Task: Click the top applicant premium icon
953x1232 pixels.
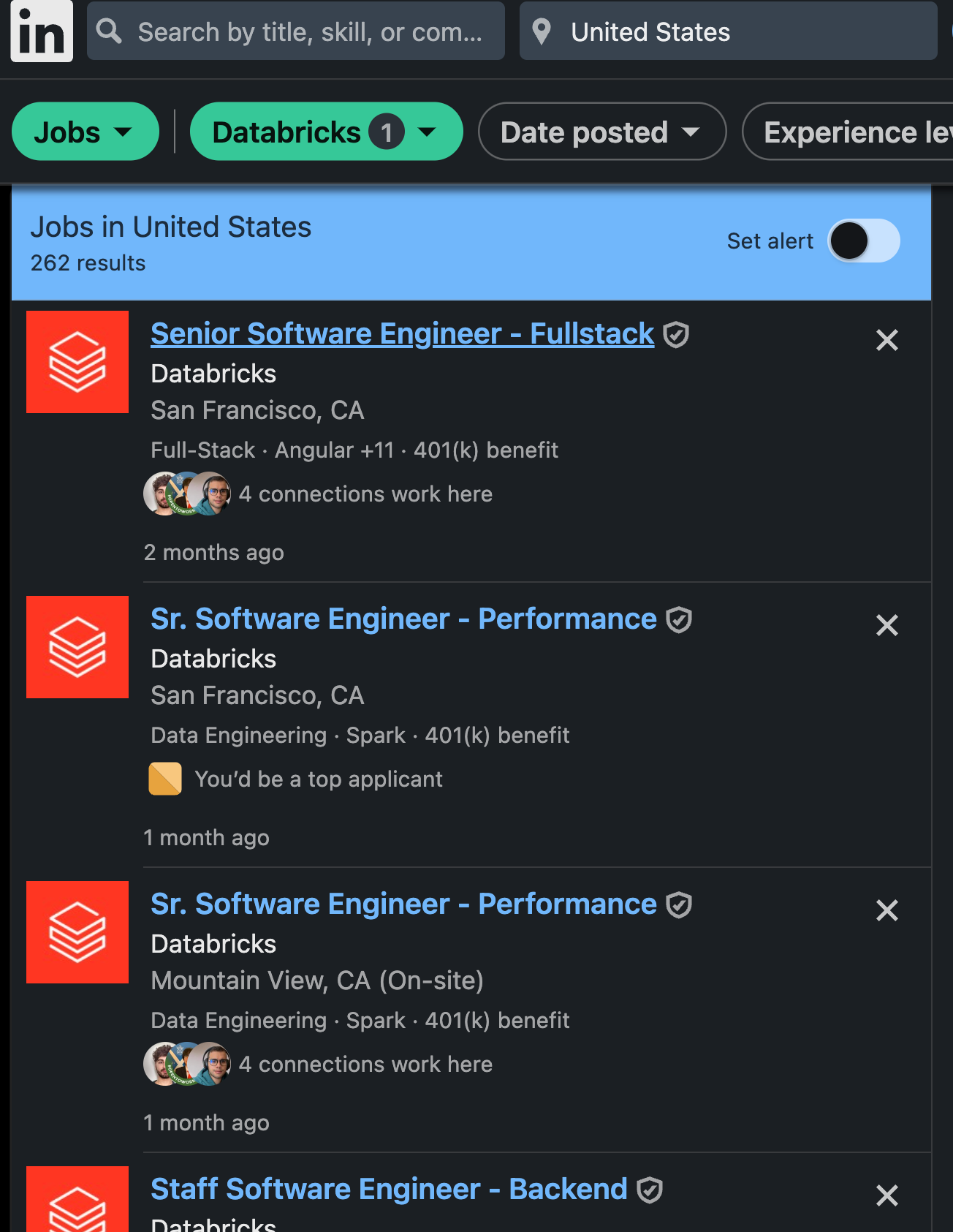Action: (165, 779)
